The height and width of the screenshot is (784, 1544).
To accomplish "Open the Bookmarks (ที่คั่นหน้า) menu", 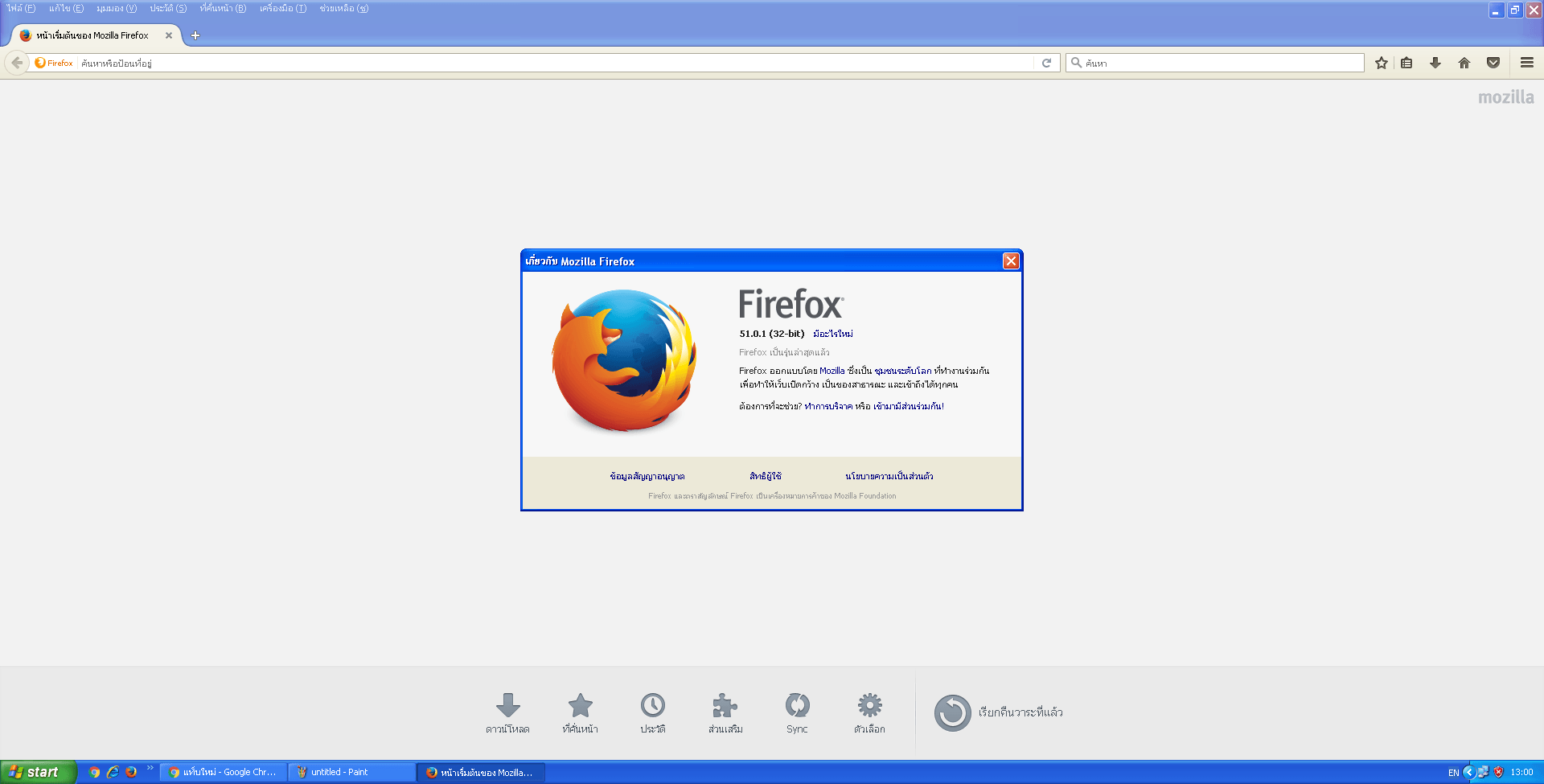I will pyautogui.click(x=223, y=8).
